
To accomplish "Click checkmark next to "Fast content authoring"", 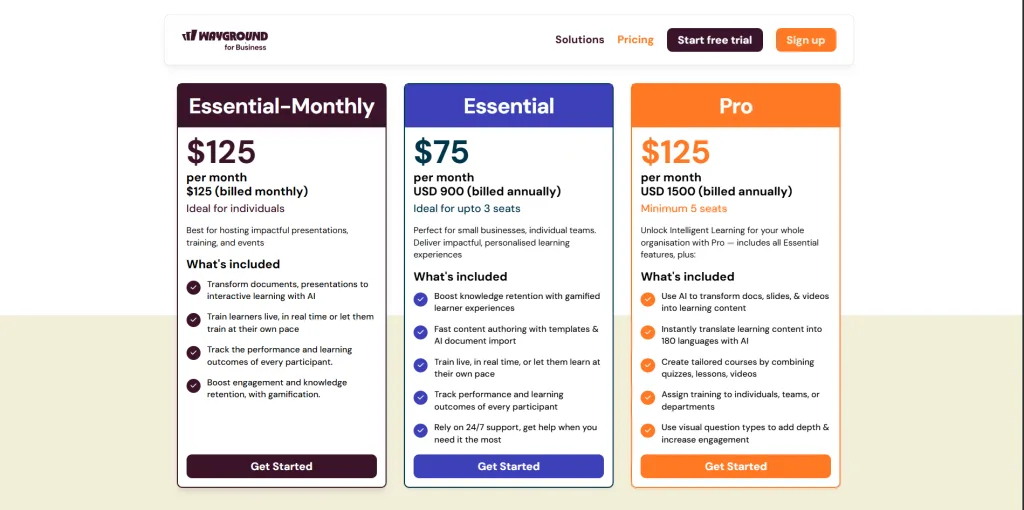I will tap(421, 332).
